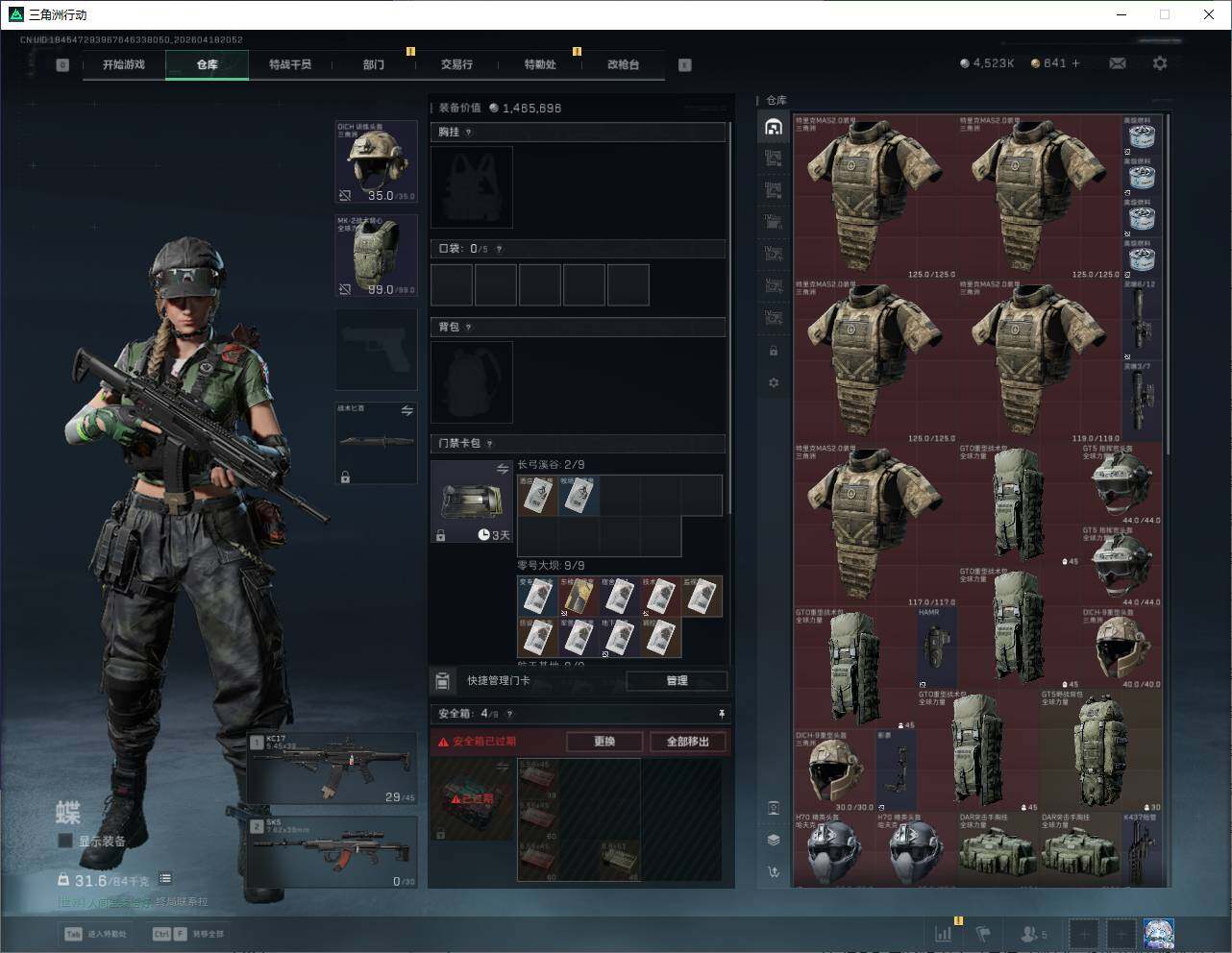Click the lock icon in stash sidebar
The height and width of the screenshot is (953, 1232).
[x=774, y=351]
